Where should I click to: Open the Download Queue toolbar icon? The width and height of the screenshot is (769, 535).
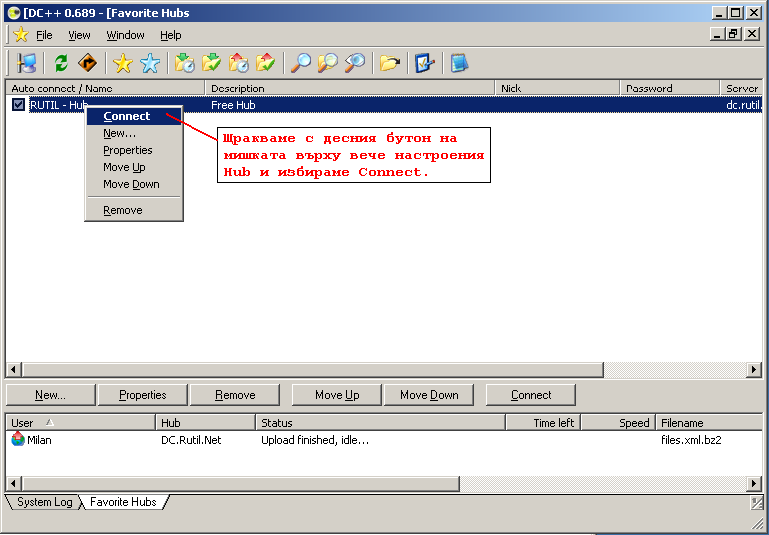tap(185, 63)
